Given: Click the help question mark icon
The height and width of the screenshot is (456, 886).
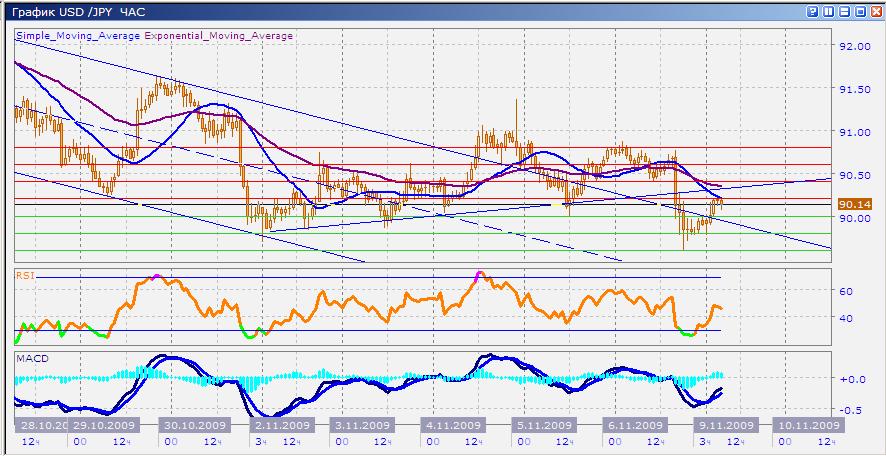Looking at the screenshot, I should [814, 11].
